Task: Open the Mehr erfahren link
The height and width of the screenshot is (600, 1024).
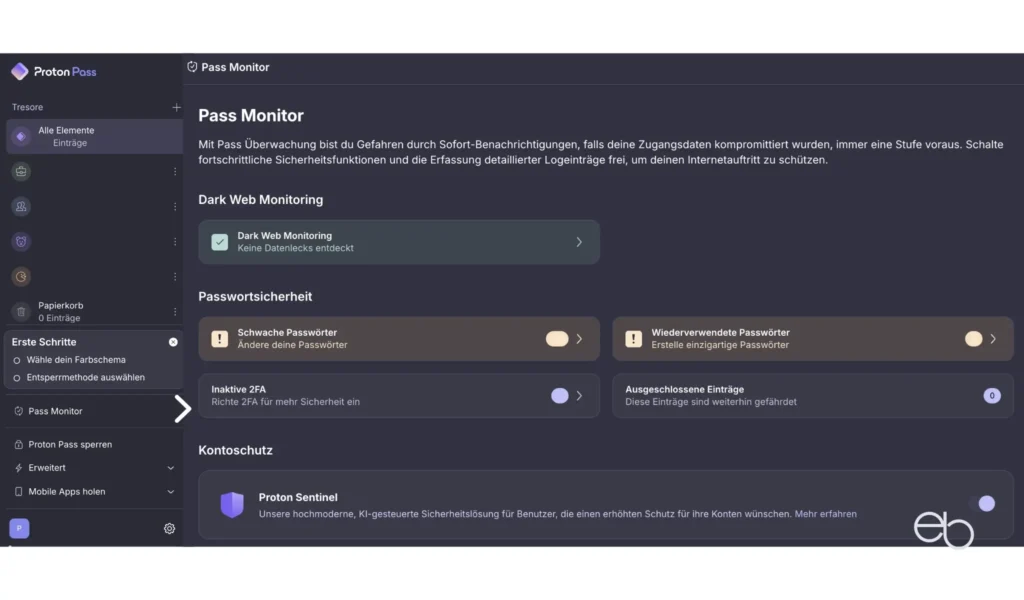Action: 829,513
